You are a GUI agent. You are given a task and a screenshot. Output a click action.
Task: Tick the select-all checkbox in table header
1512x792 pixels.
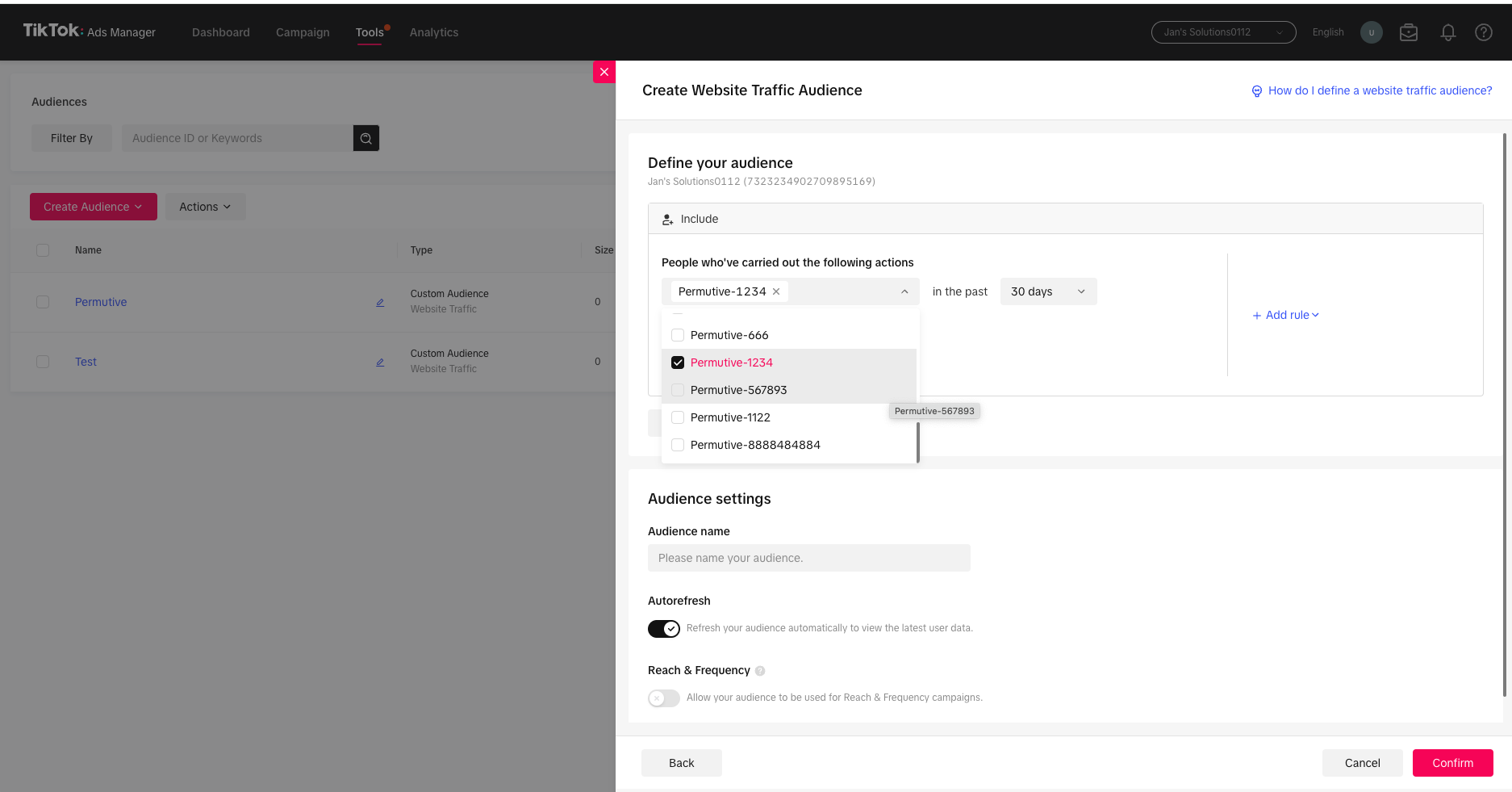point(43,250)
